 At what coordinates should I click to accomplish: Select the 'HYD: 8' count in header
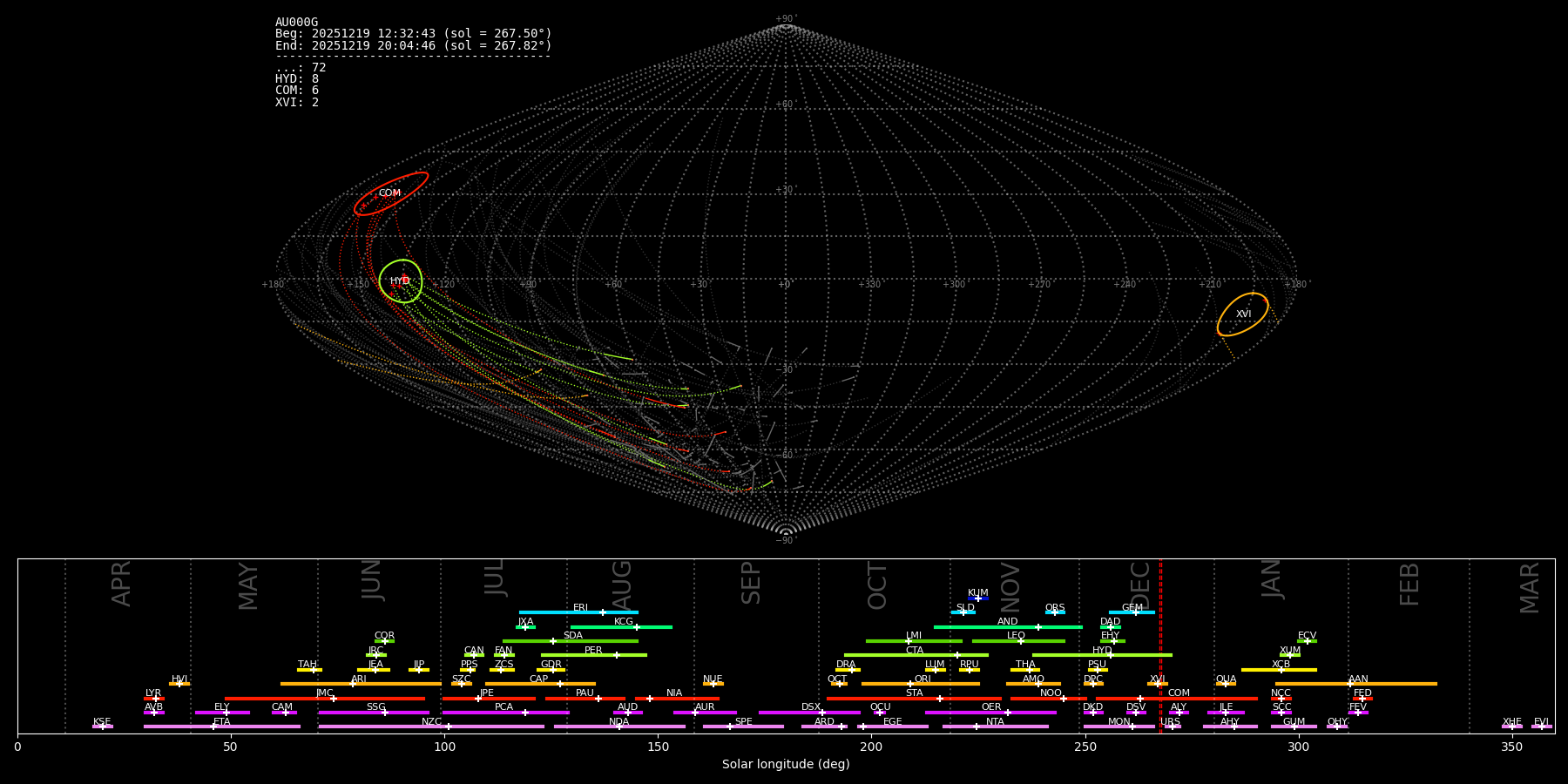coord(297,79)
